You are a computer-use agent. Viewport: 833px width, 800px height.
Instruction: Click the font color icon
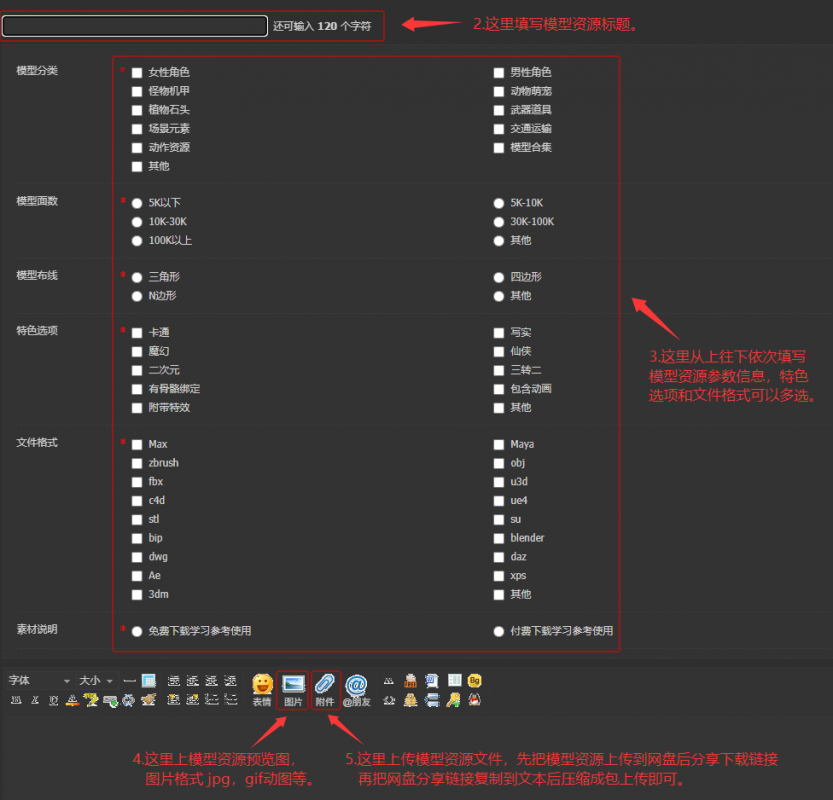72,700
